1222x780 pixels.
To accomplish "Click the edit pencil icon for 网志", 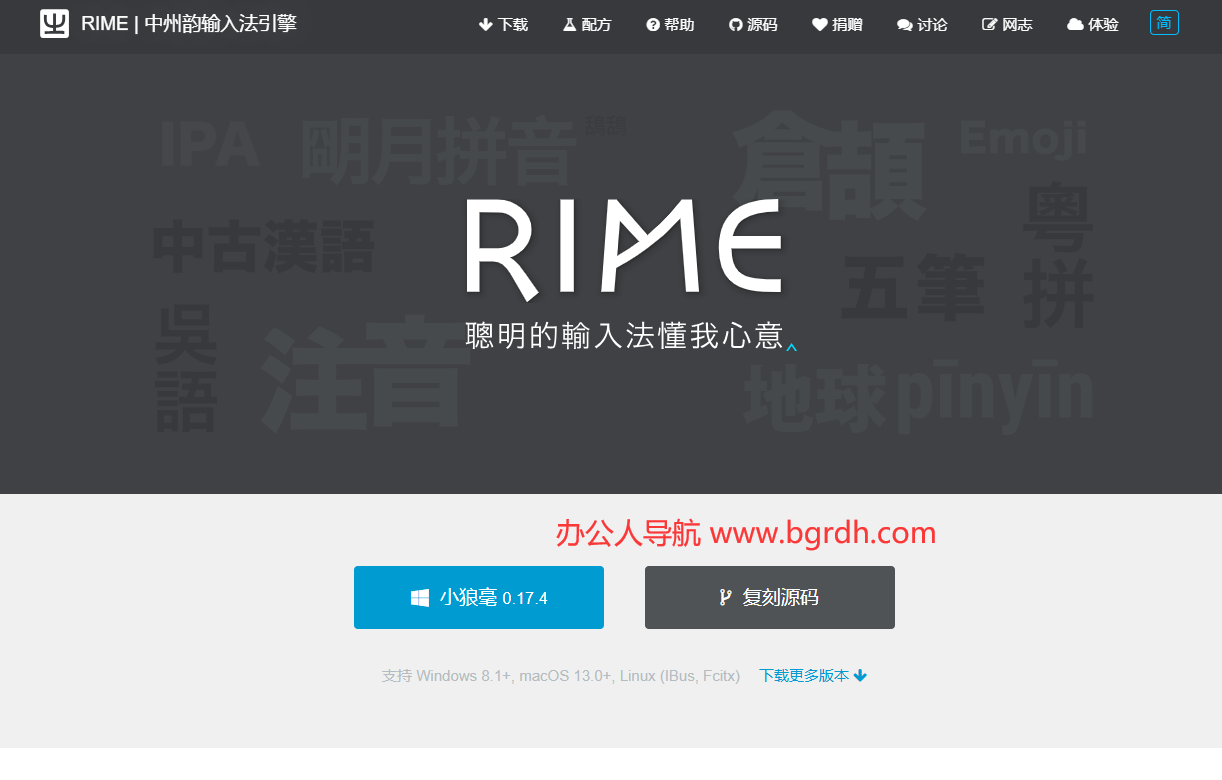I will tap(990, 25).
